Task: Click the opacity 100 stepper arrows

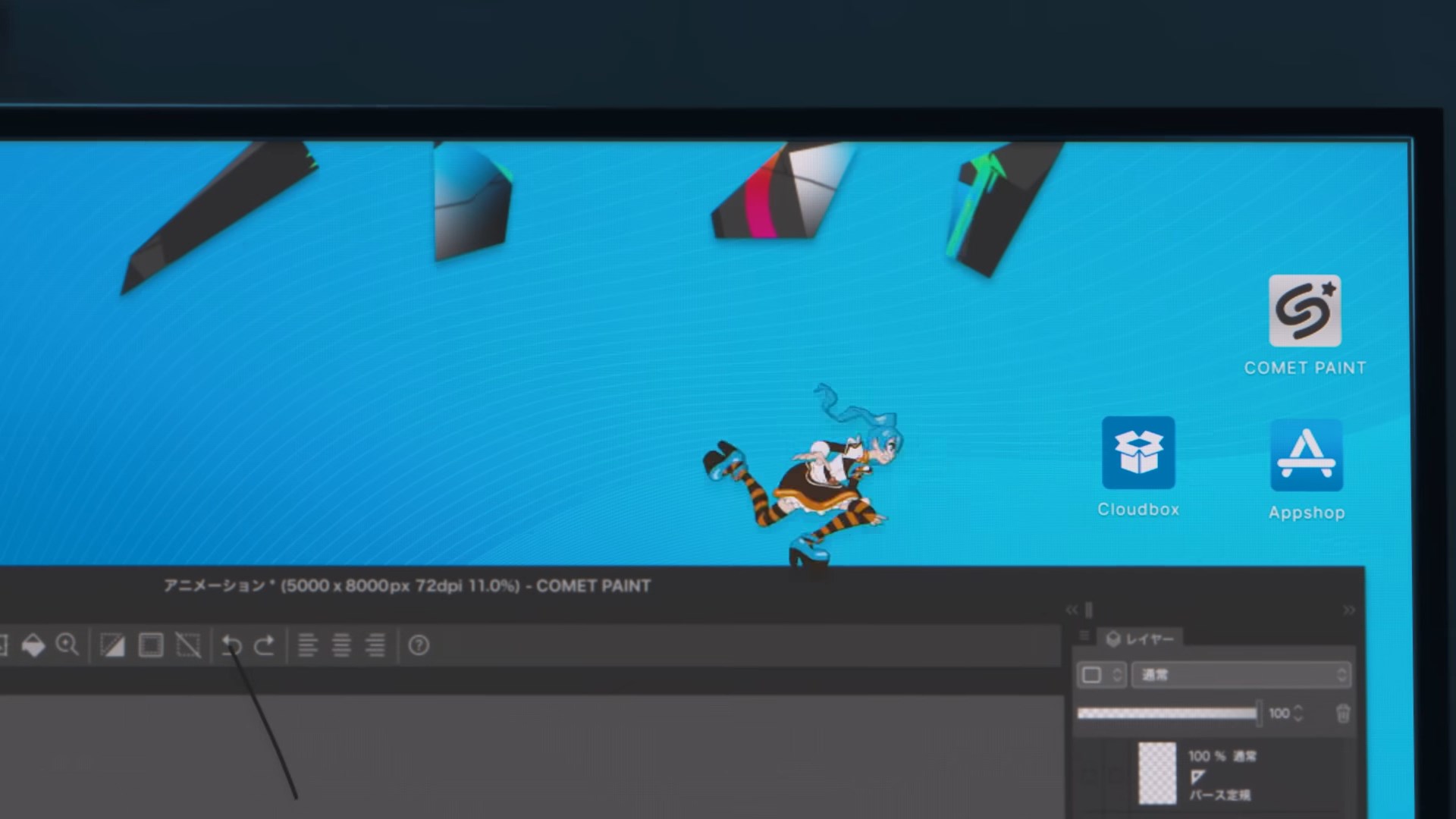Action: (x=1298, y=713)
